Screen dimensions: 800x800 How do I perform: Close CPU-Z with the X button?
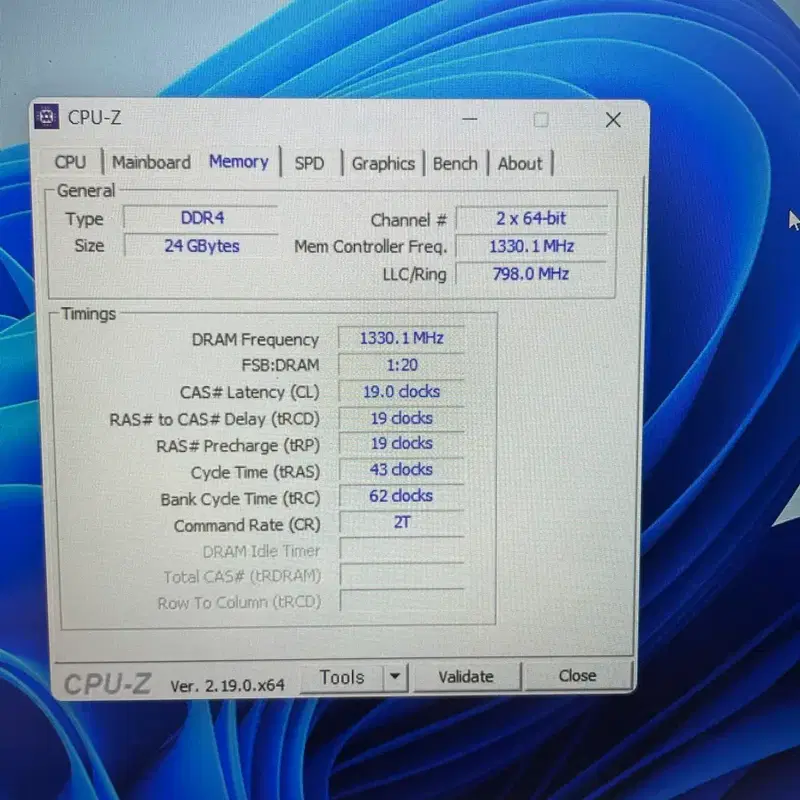[613, 120]
